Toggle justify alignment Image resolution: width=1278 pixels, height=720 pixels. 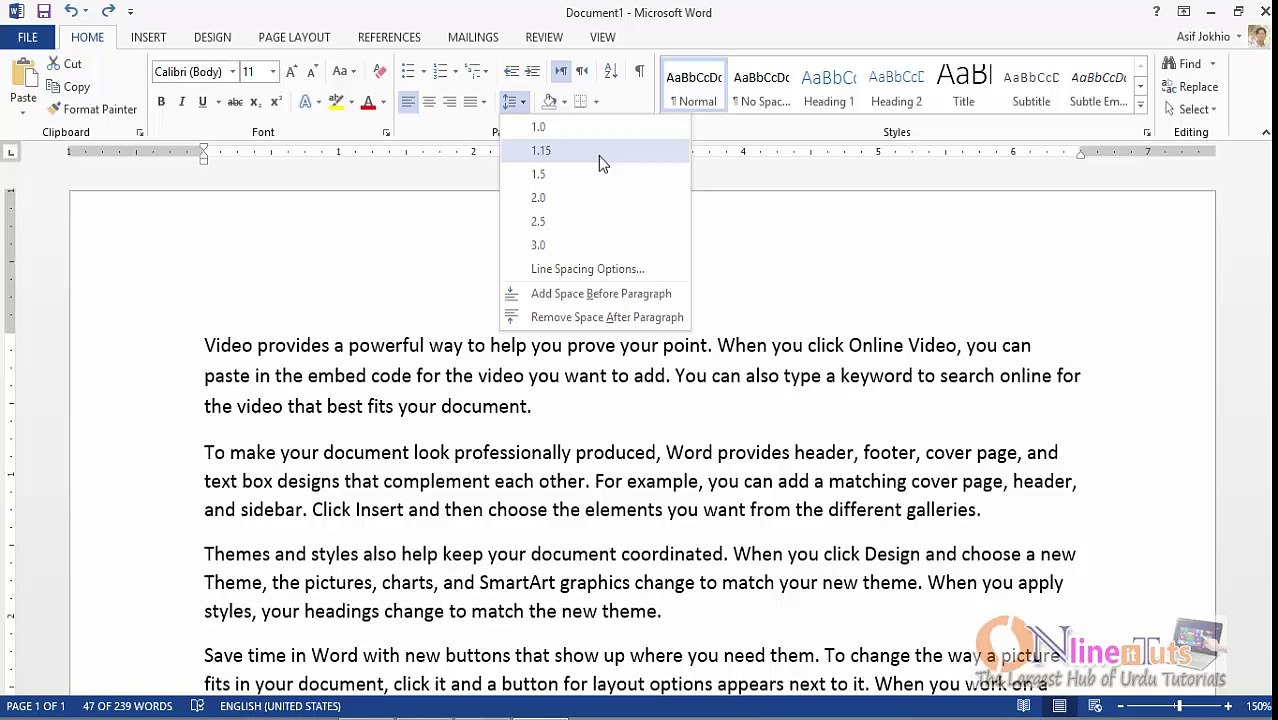coord(470,102)
